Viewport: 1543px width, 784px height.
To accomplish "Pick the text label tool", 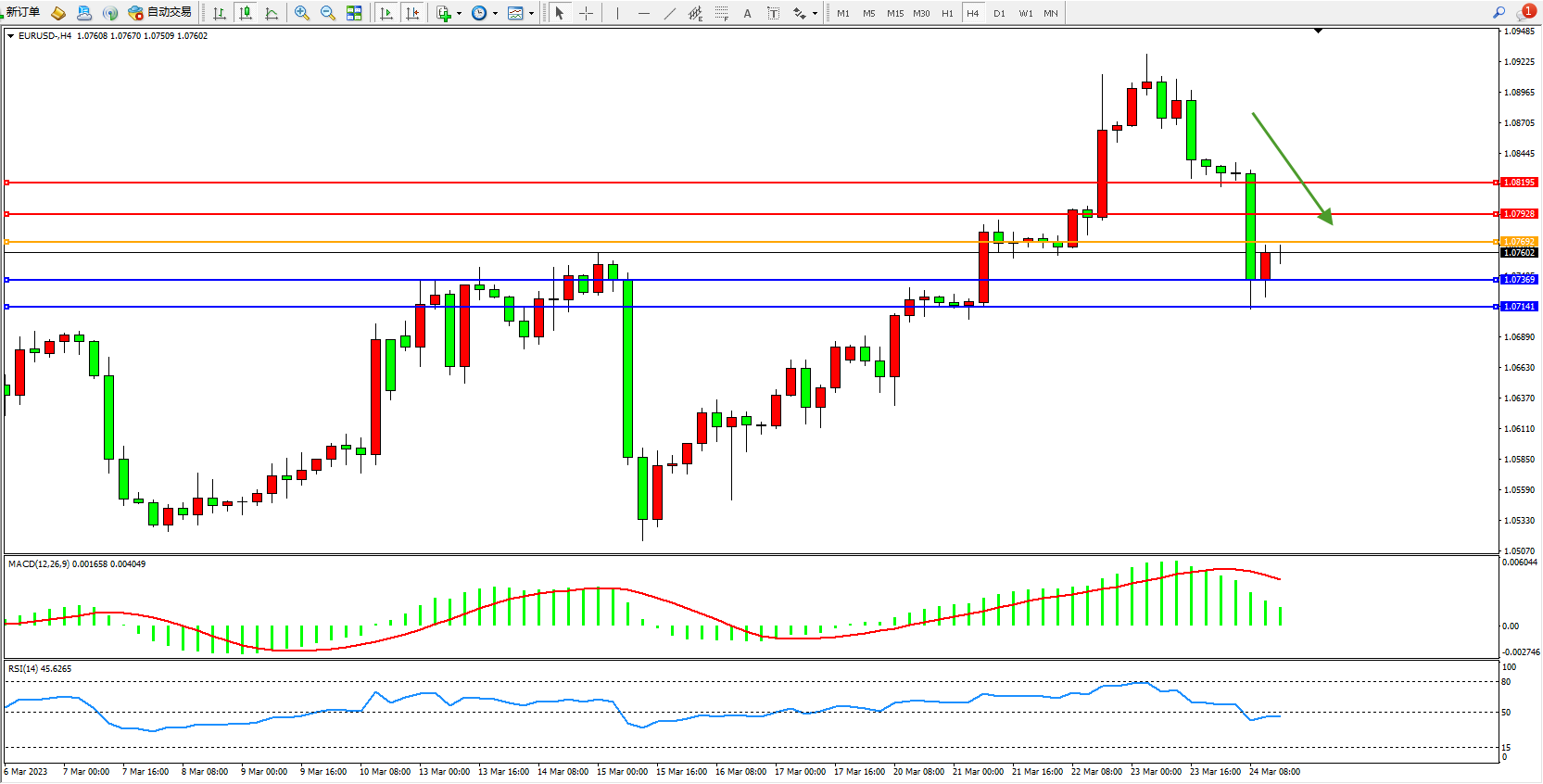I will [747, 13].
